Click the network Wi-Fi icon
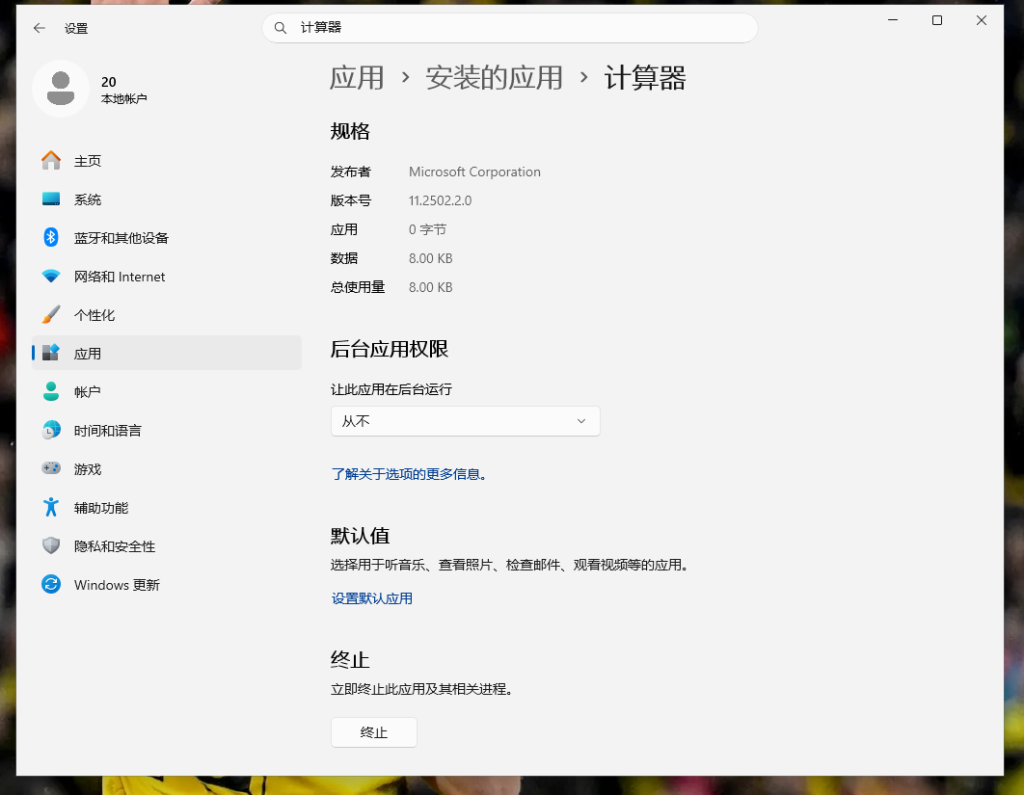The height and width of the screenshot is (795, 1024). 51,276
